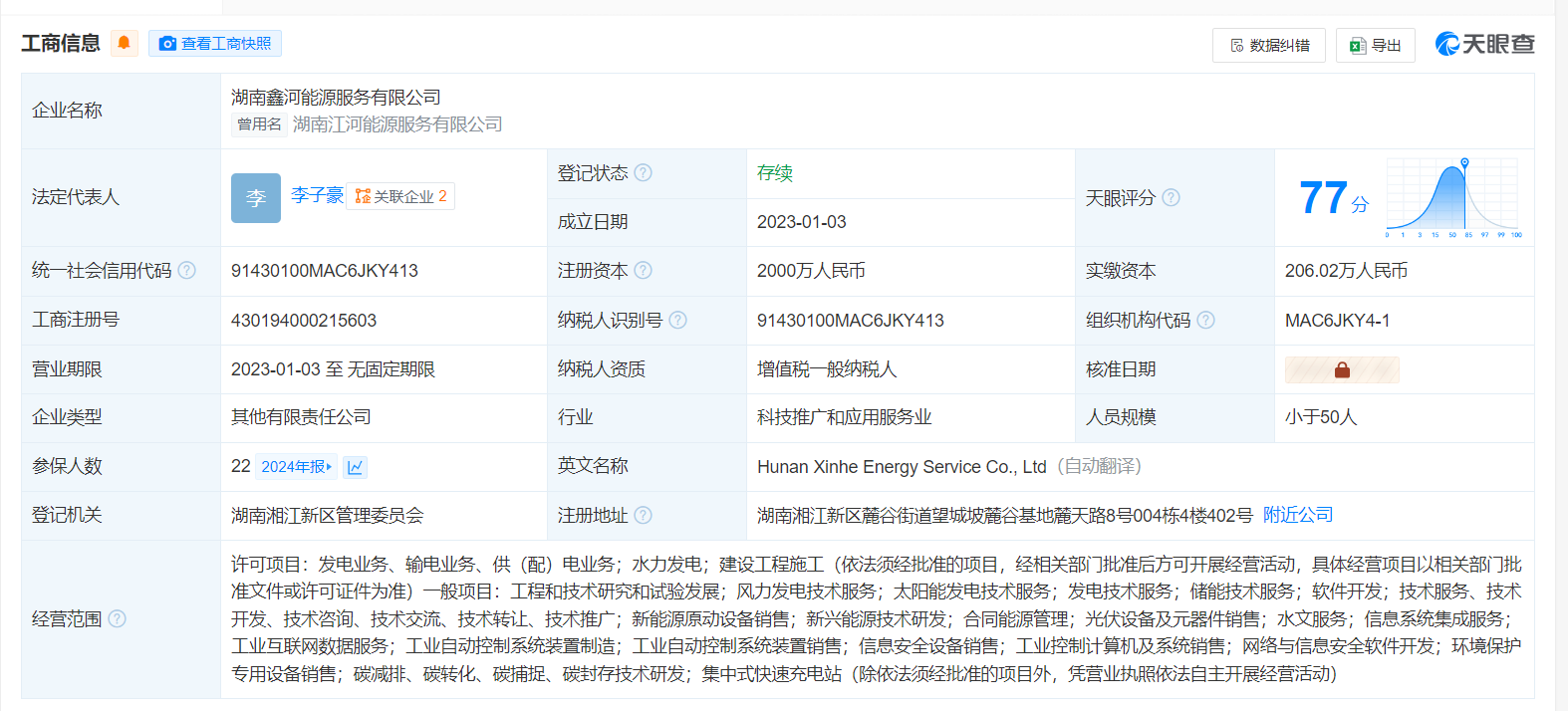Click the 存续 status text
Image resolution: width=1568 pixels, height=711 pixels.
pos(775,172)
